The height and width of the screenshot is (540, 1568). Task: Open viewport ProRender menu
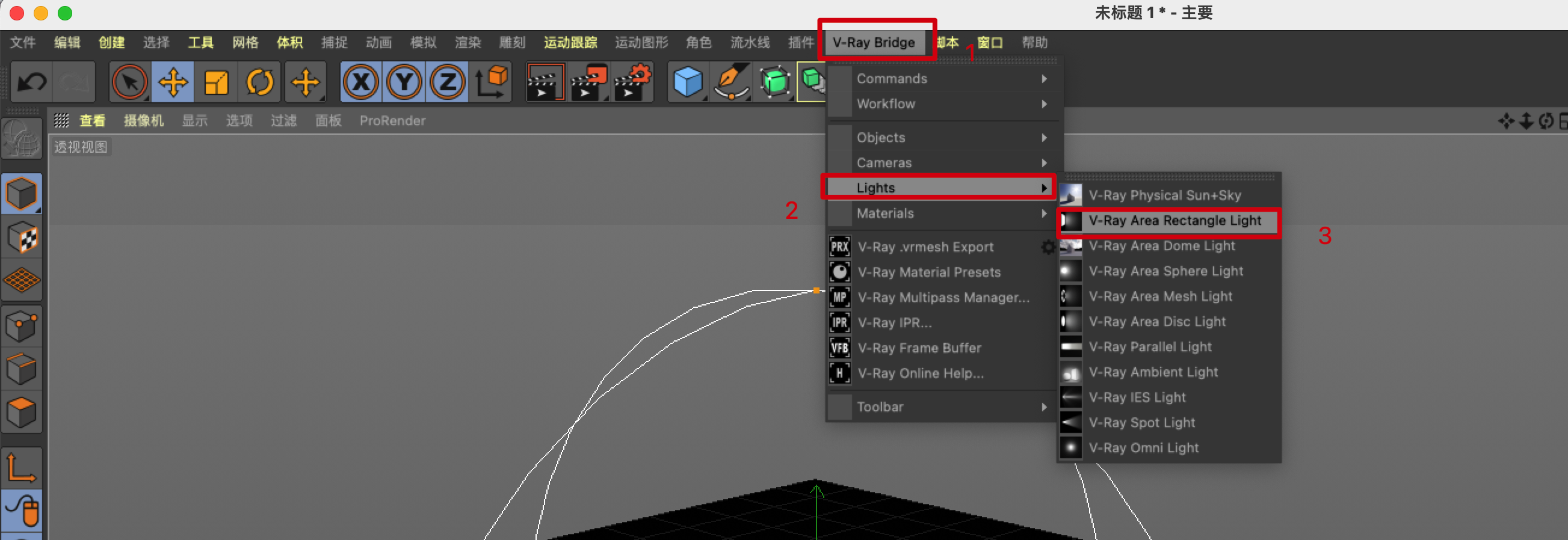tap(393, 121)
